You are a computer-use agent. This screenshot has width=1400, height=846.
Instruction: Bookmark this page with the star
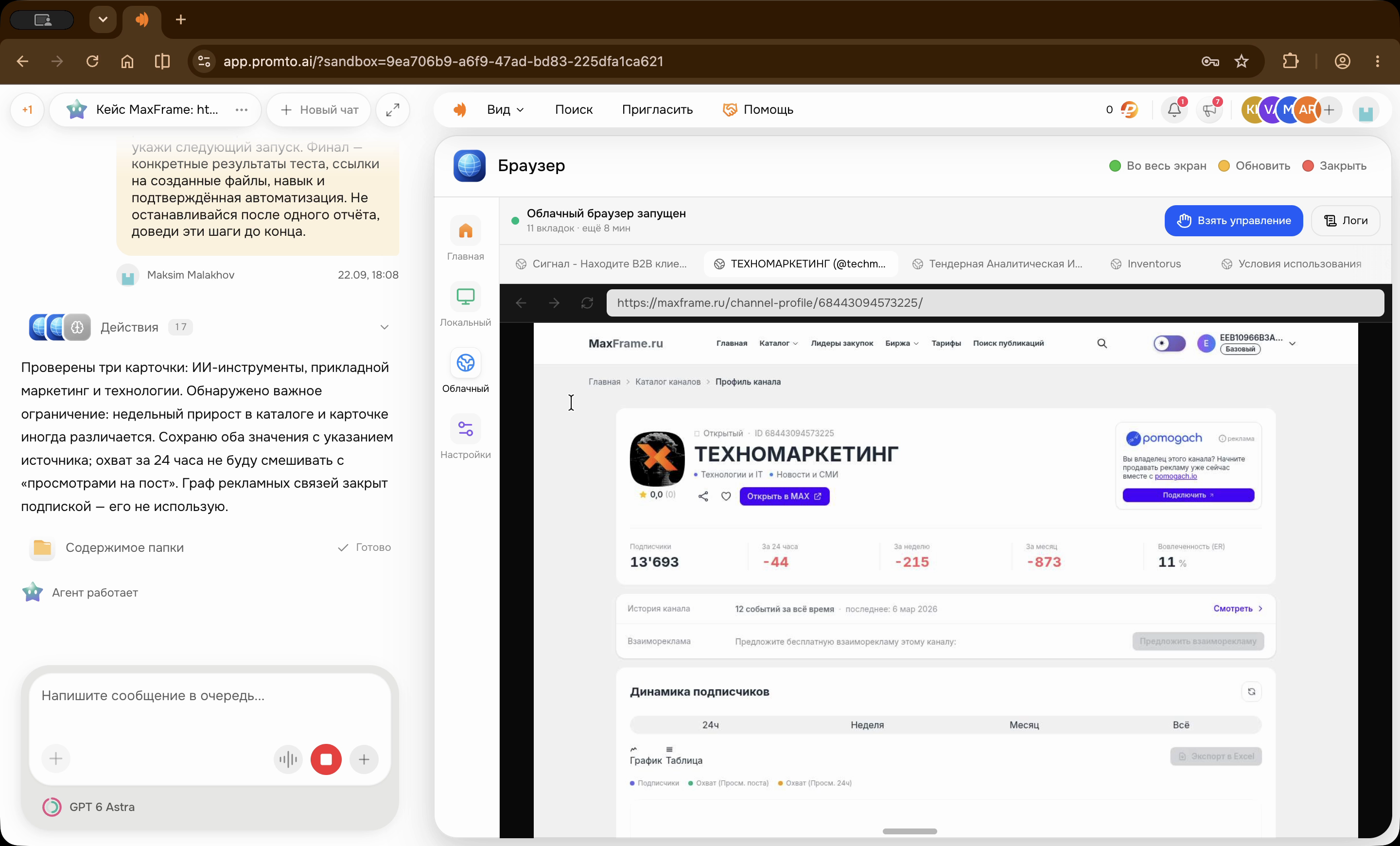coord(1242,61)
